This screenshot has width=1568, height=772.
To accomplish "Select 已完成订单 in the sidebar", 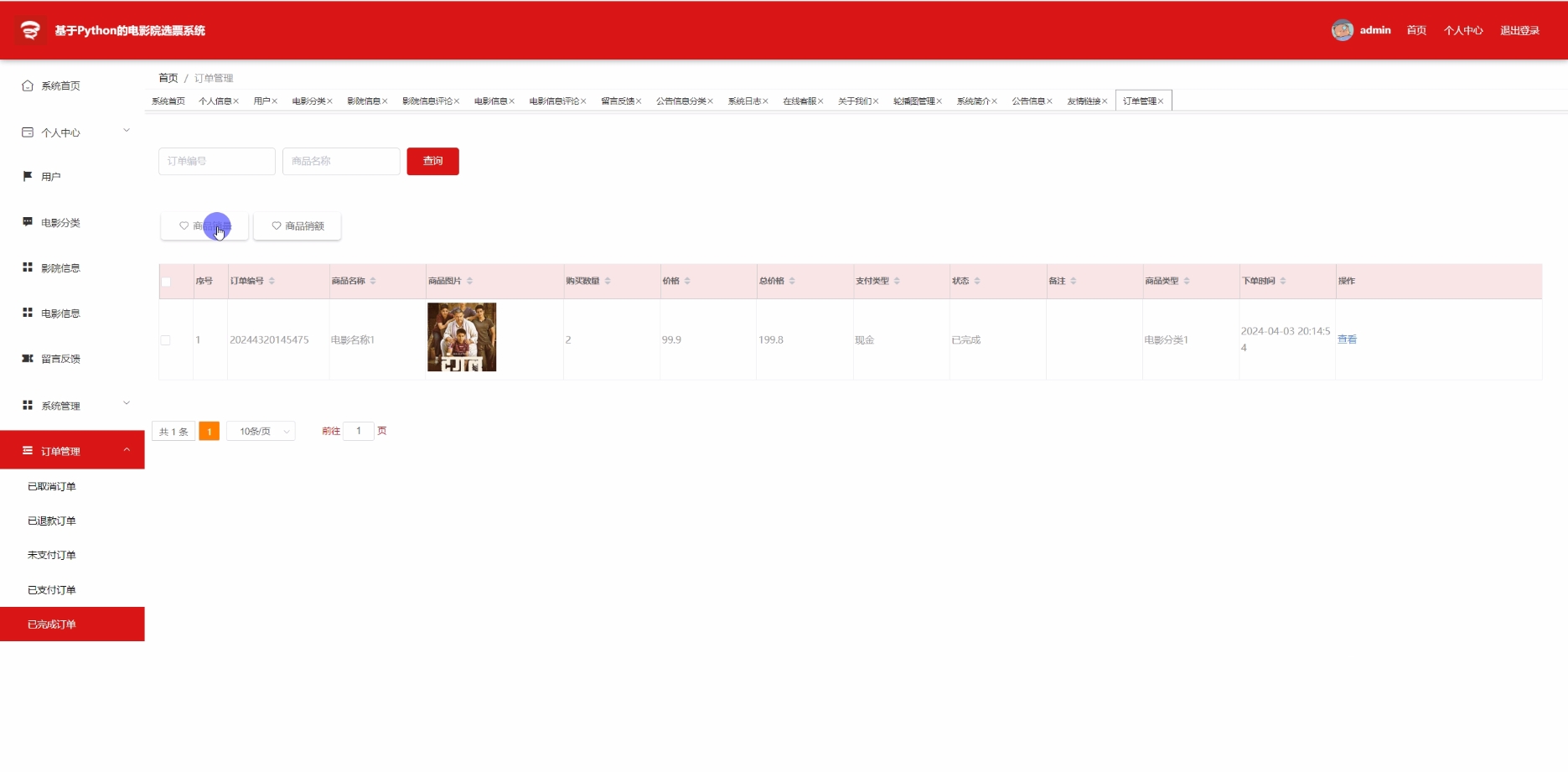I will 72,624.
